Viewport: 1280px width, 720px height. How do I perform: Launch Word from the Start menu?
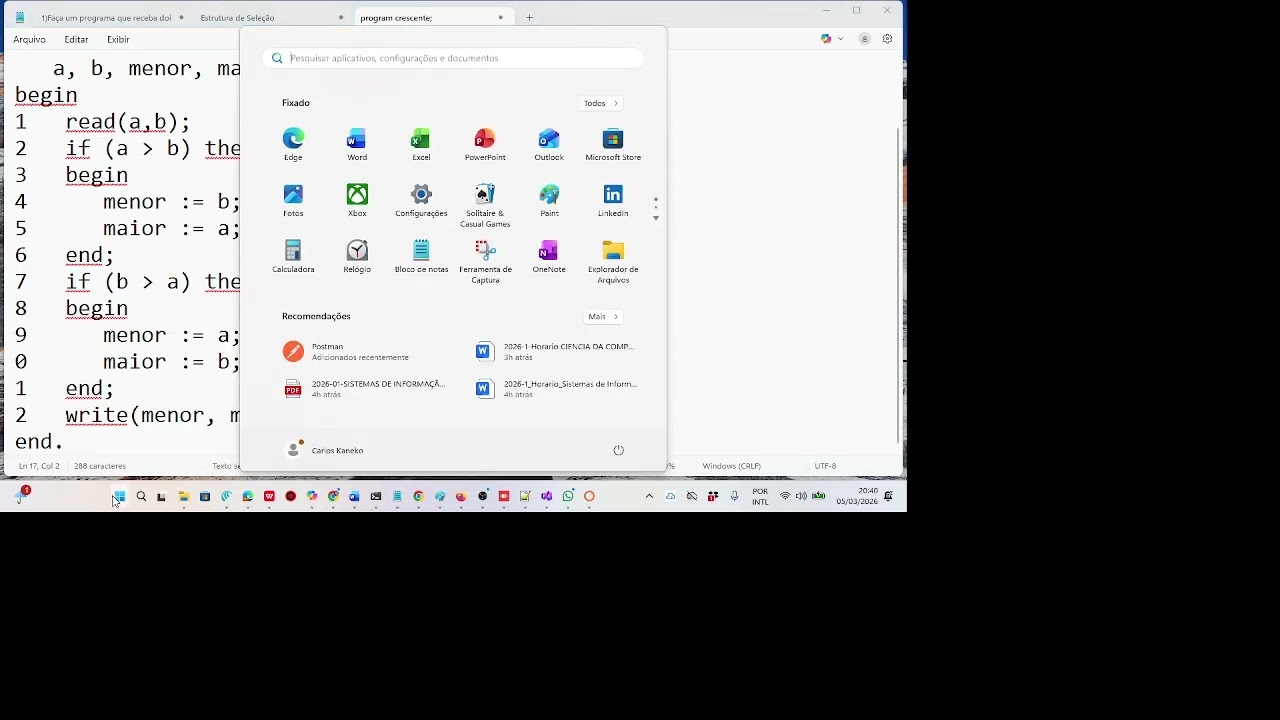point(357,144)
